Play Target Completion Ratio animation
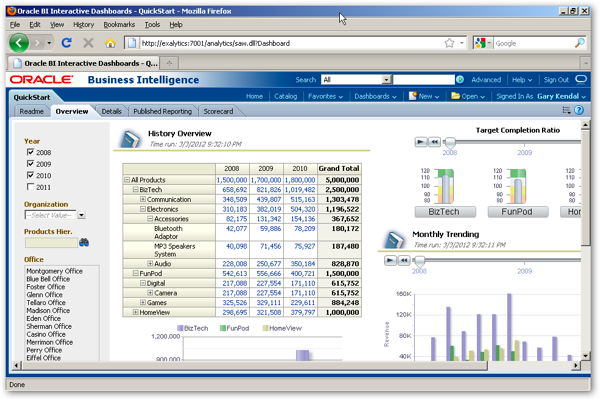 tap(421, 142)
